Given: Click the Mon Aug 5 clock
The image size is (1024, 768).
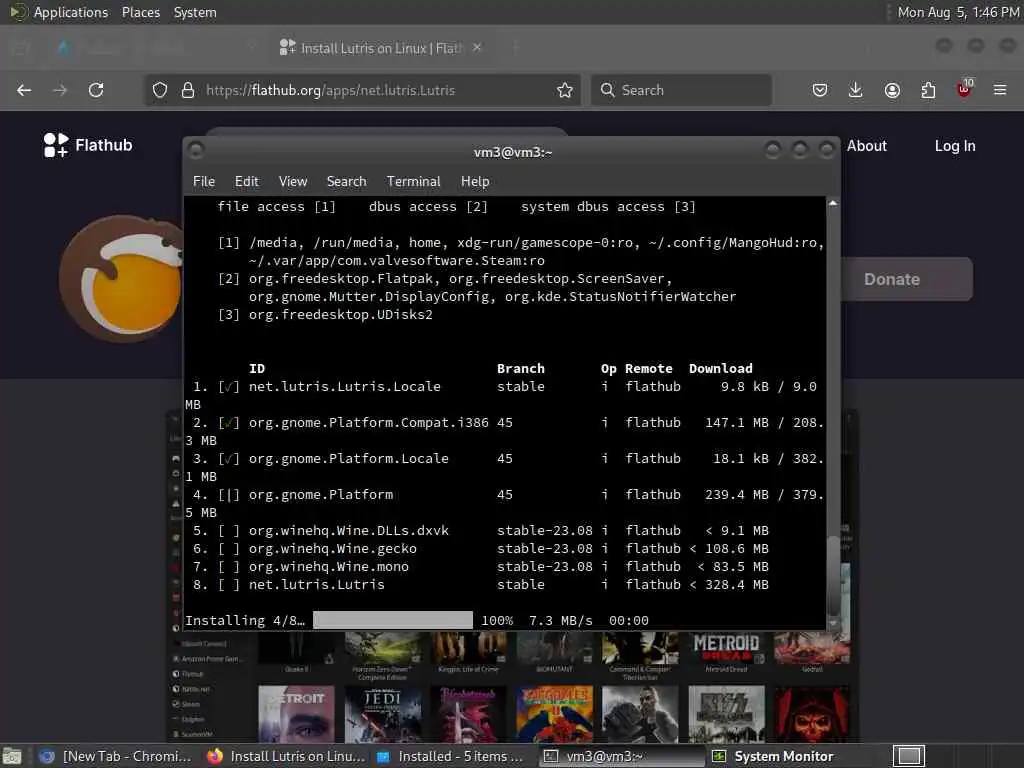Looking at the screenshot, I should click(958, 12).
